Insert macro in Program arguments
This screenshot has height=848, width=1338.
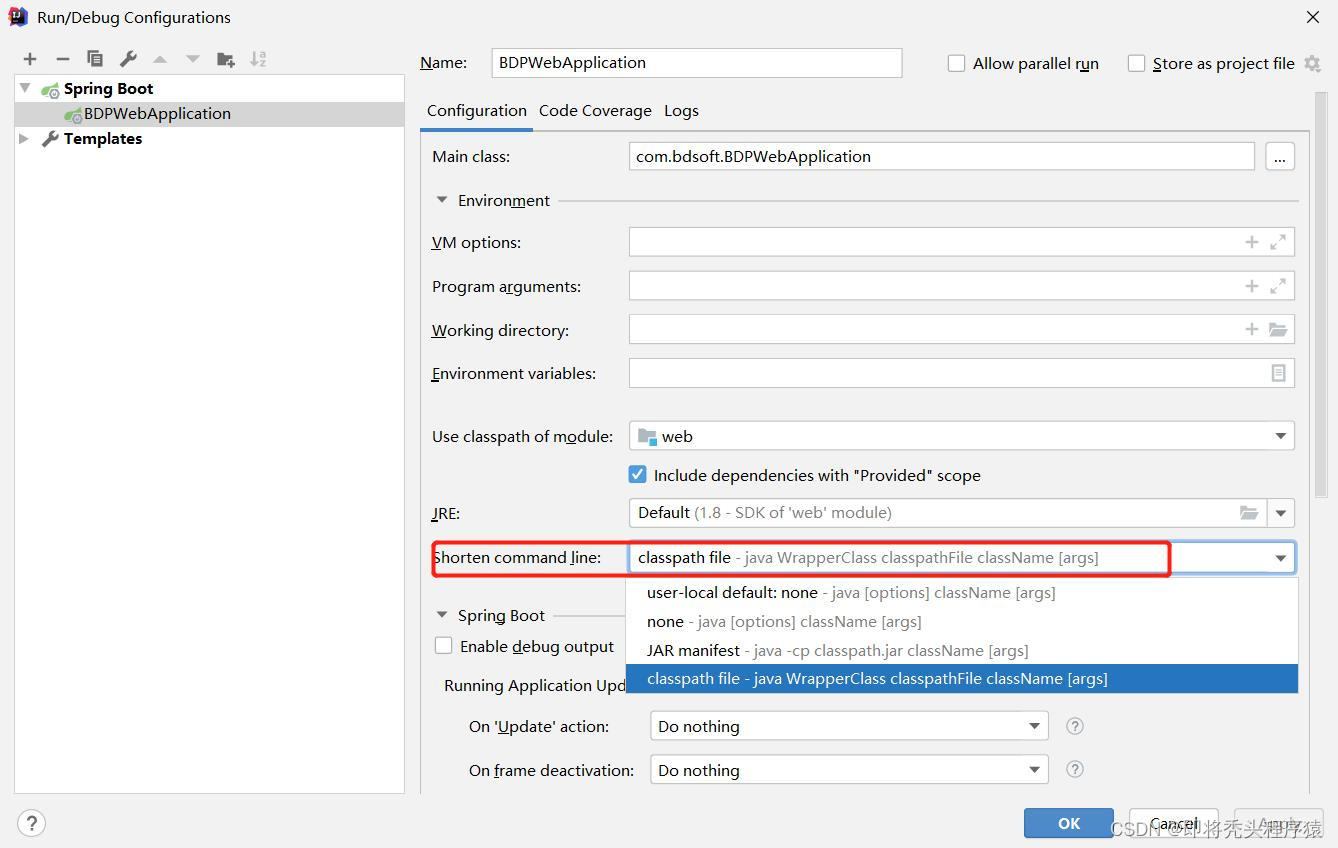point(1251,286)
